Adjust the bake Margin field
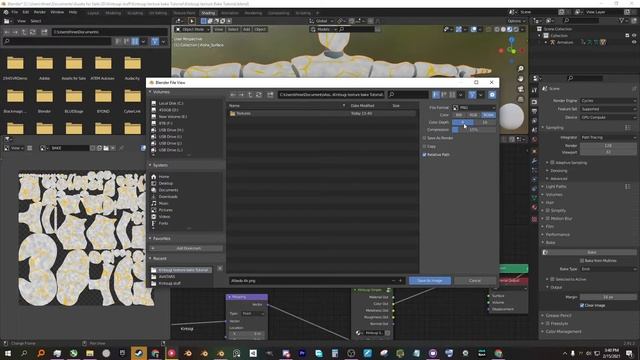 (x=608, y=297)
